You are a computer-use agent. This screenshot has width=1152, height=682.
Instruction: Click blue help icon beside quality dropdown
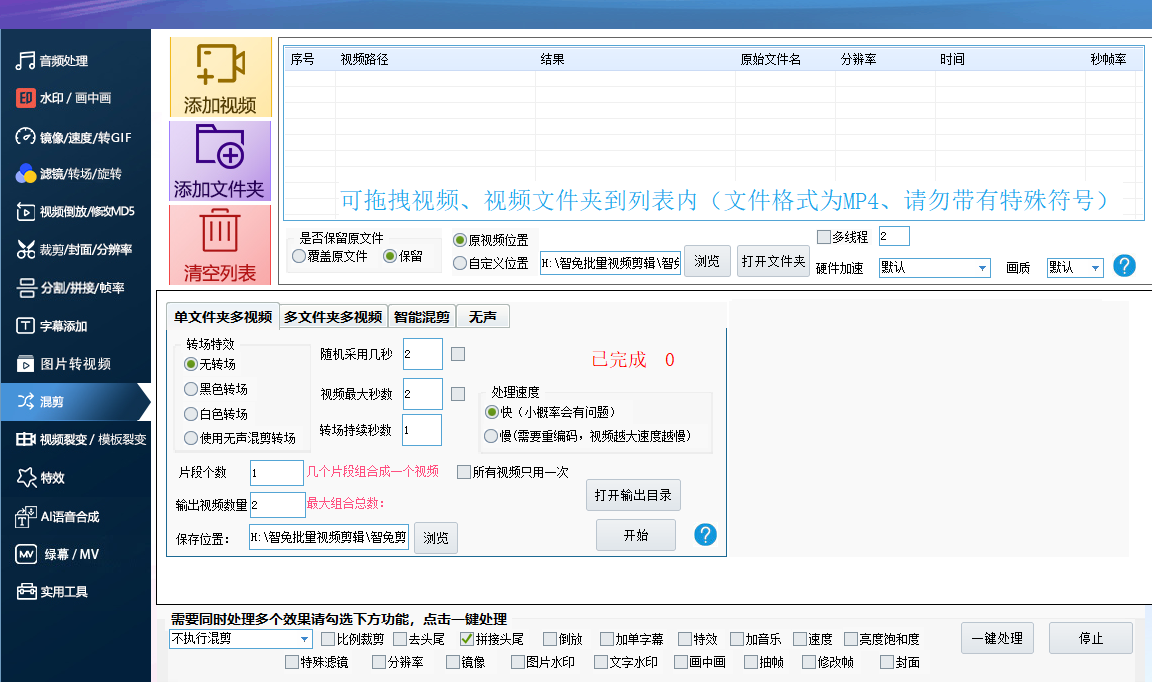coord(1124,266)
